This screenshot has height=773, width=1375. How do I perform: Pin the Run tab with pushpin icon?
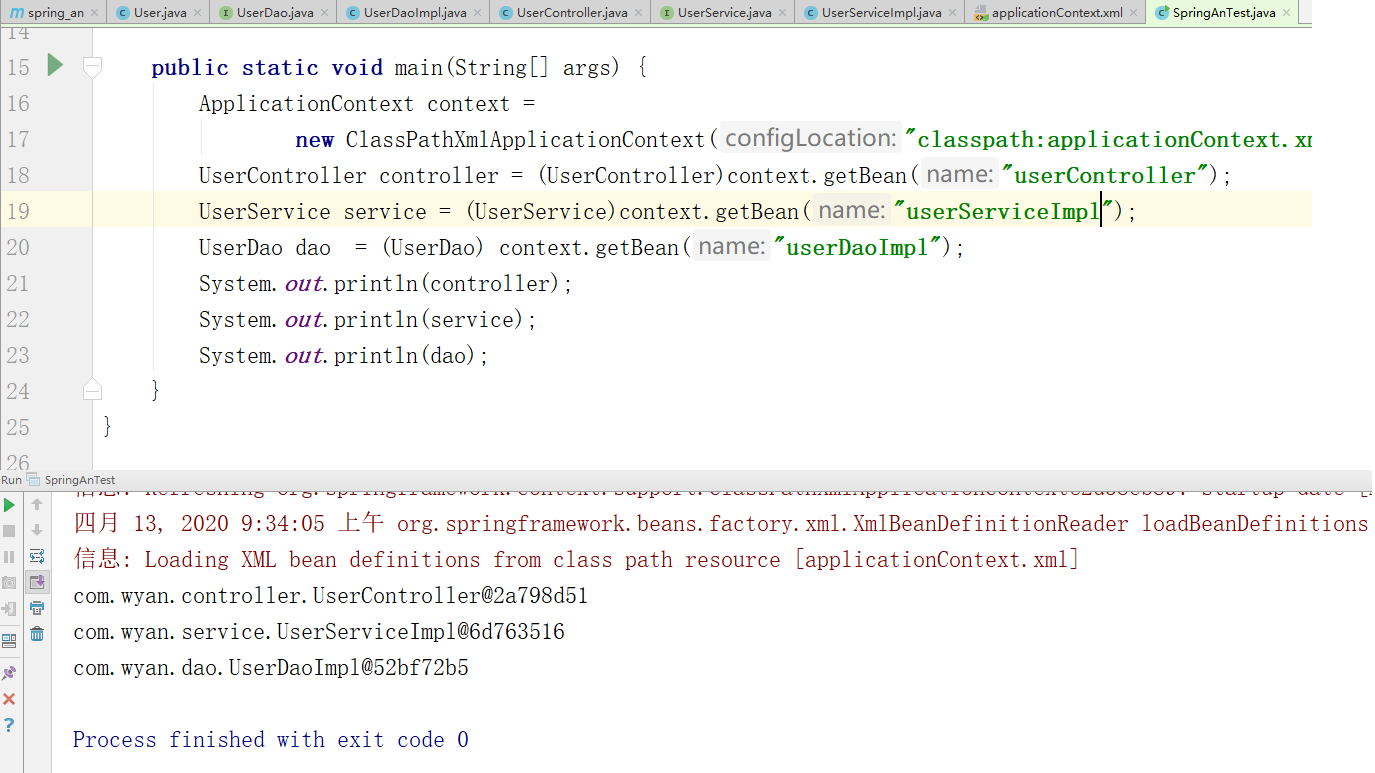click(x=9, y=673)
